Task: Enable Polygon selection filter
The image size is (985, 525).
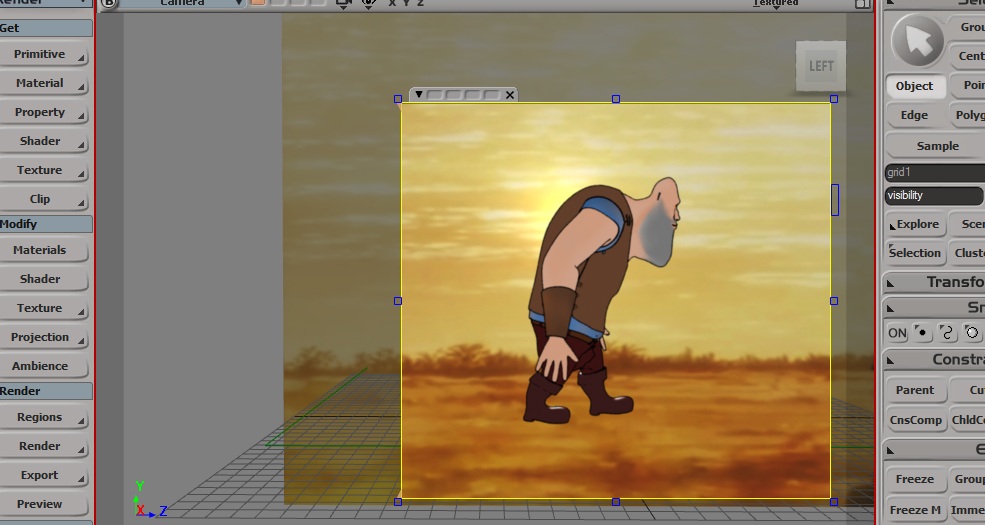Action: [x=968, y=115]
